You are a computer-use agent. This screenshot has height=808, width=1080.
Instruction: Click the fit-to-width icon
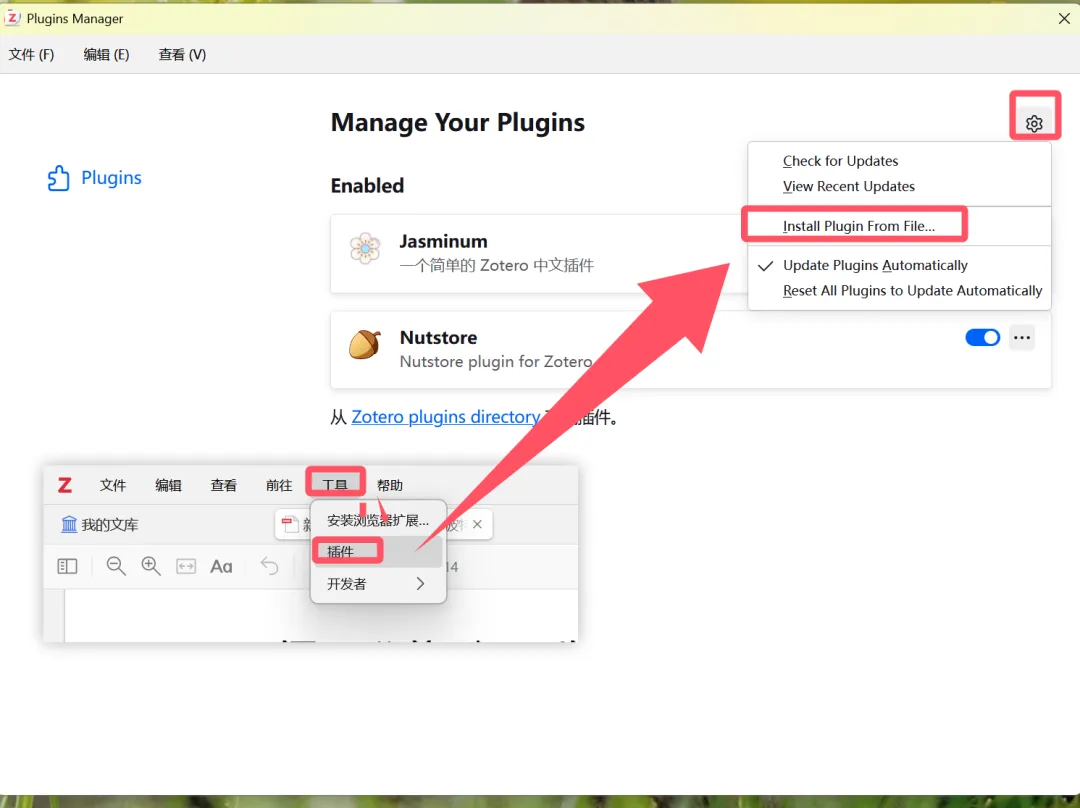(x=186, y=566)
